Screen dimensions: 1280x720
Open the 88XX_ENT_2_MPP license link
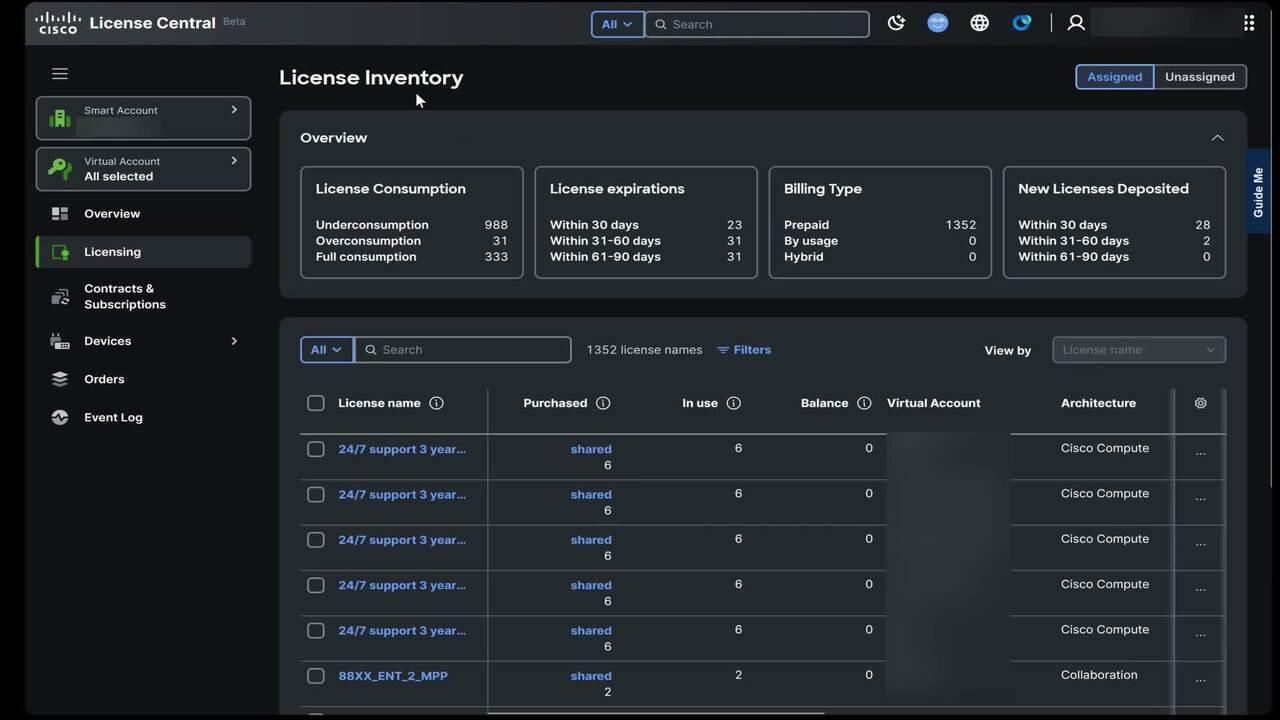(393, 676)
